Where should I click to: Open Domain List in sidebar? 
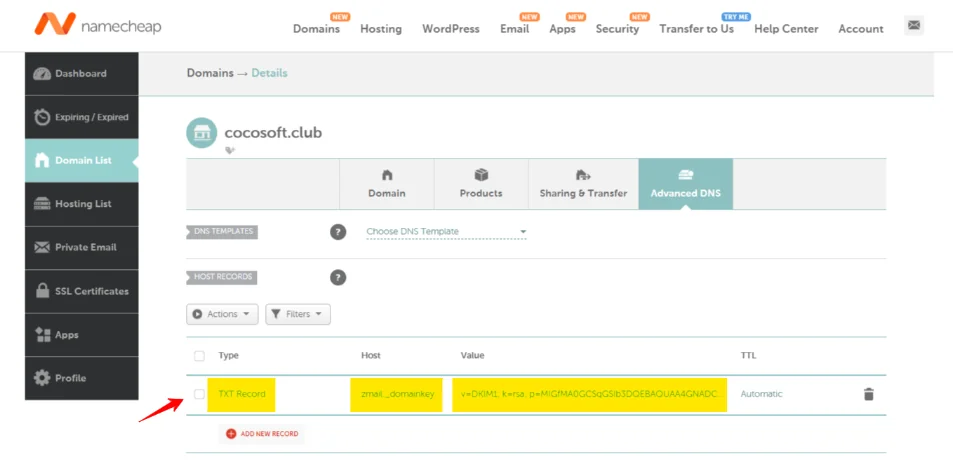tap(81, 160)
